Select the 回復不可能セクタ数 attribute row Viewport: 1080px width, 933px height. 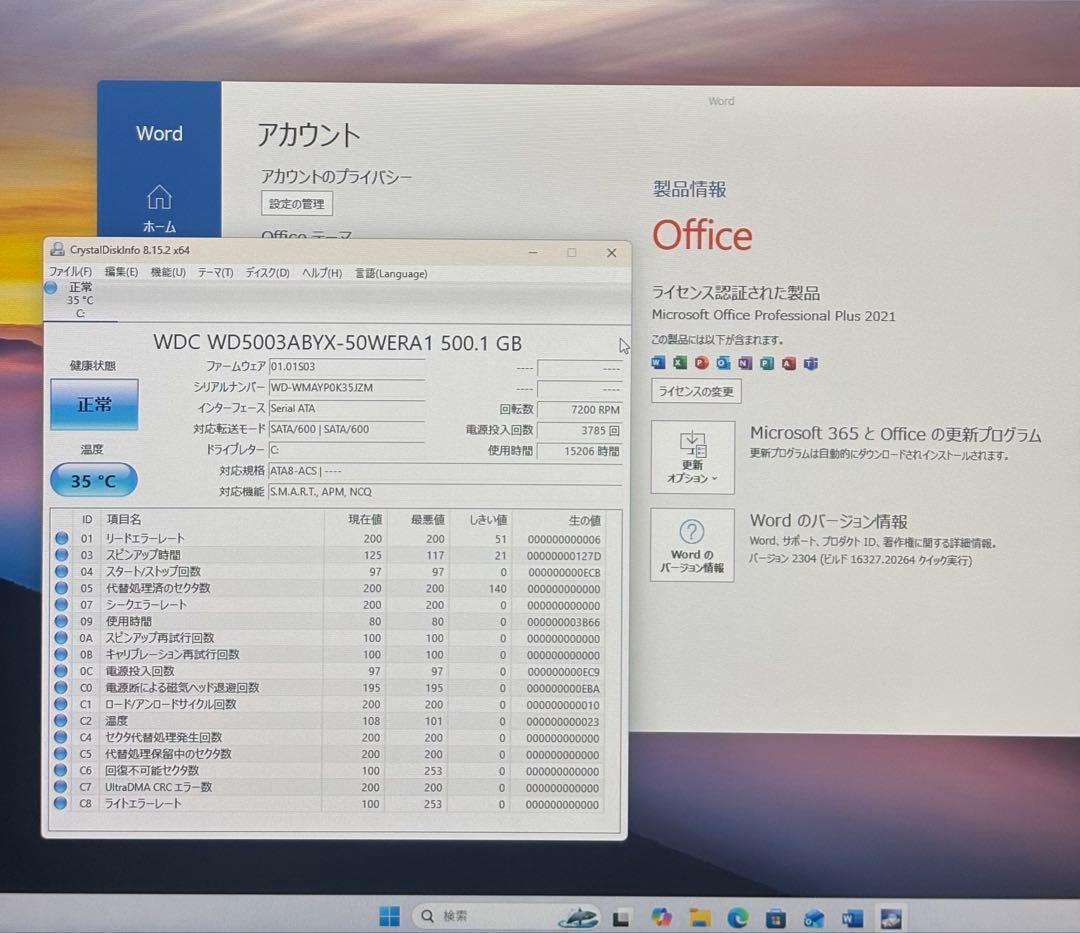(329, 770)
